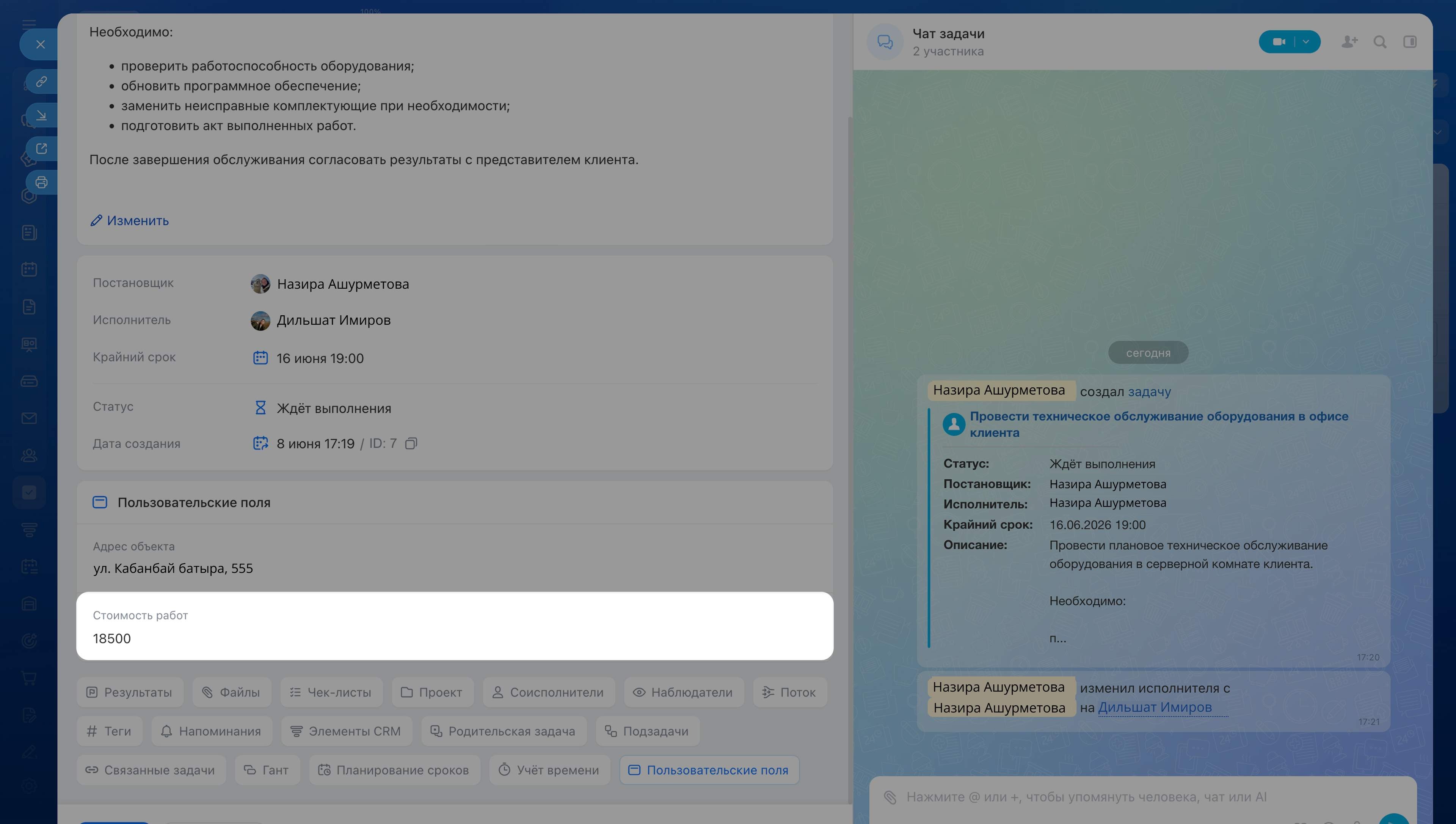Image resolution: width=1456 pixels, height=824 pixels.
Task: Click the printer icon
Action: click(x=41, y=182)
